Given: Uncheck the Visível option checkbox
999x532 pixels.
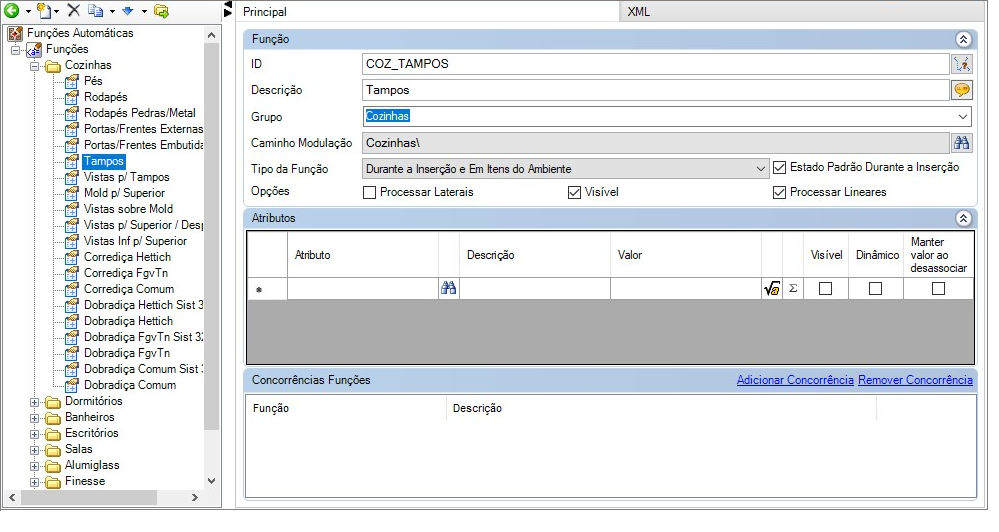Looking at the screenshot, I should 574,193.
